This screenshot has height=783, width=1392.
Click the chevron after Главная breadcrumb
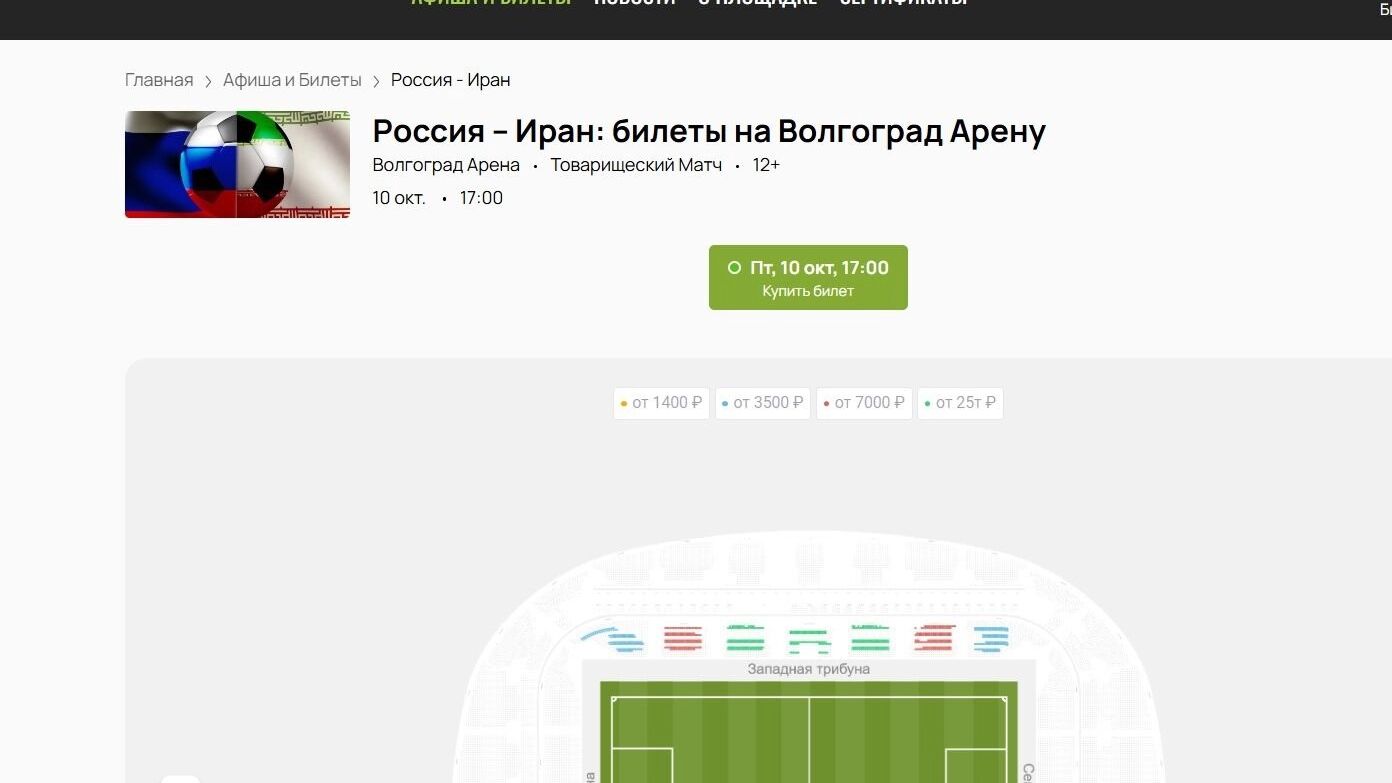[x=208, y=81]
